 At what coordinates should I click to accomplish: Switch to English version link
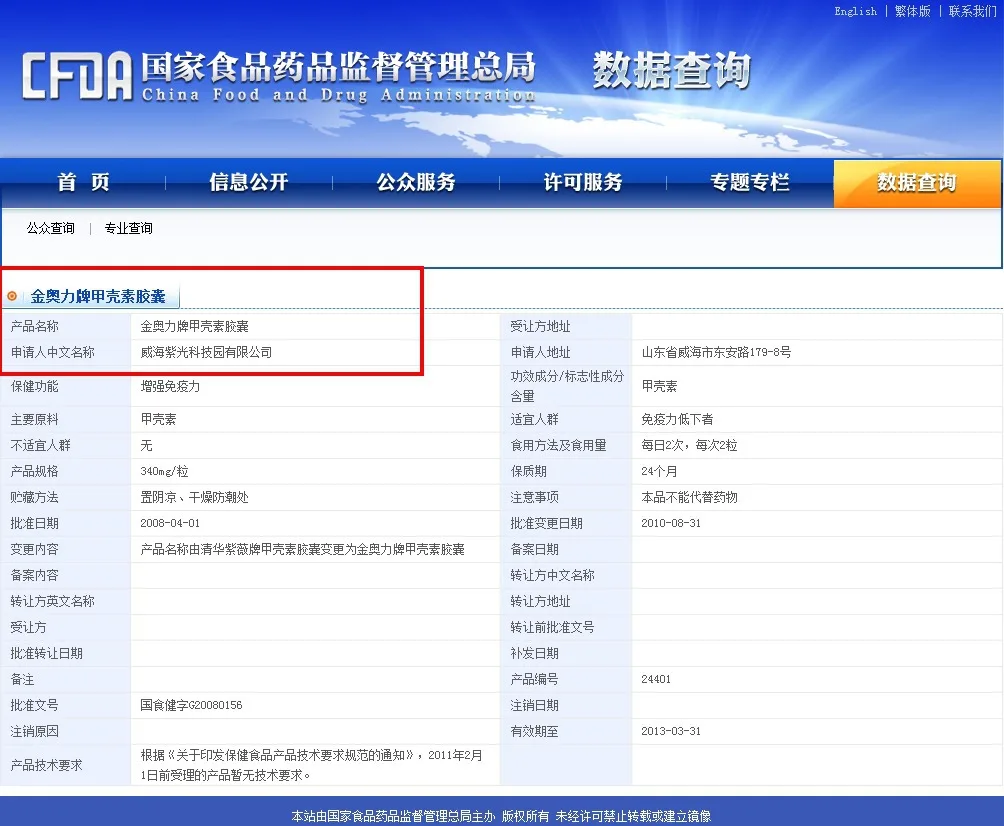pos(855,11)
